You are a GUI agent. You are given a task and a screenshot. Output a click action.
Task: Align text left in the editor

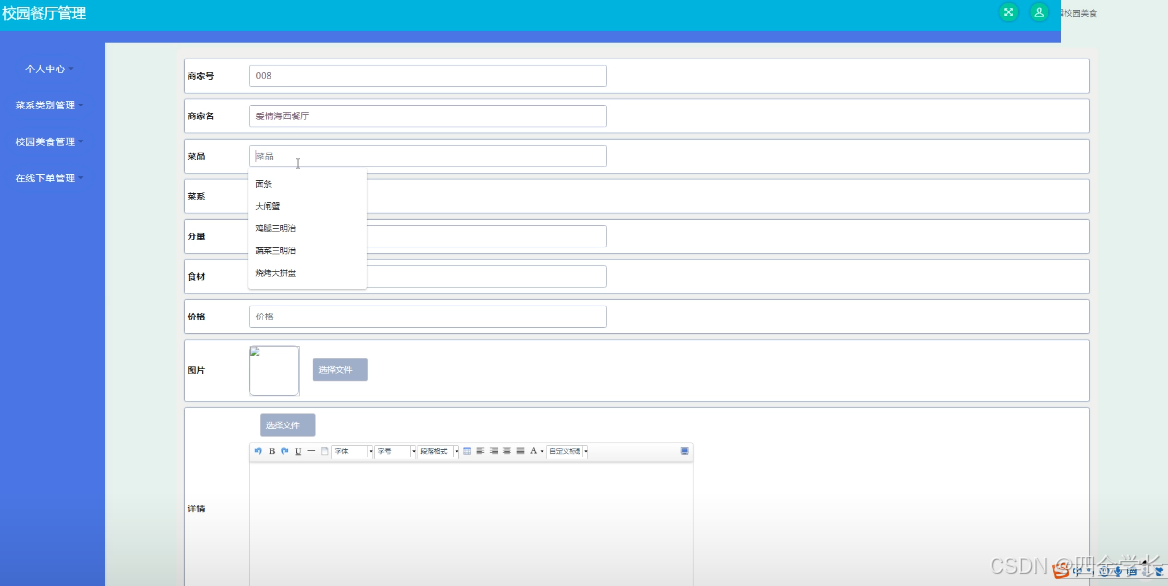point(480,451)
